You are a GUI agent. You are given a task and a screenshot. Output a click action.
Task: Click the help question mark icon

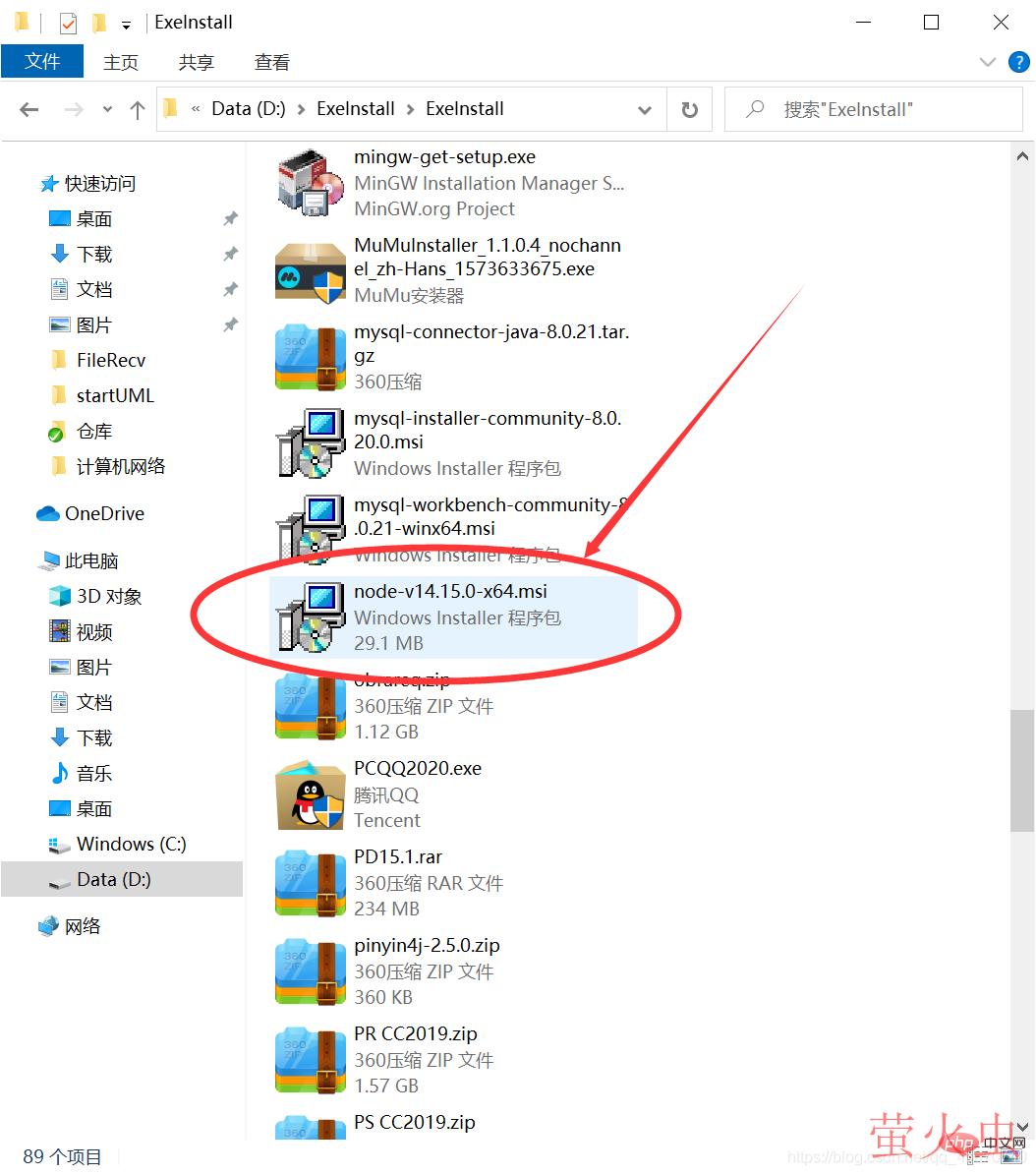click(x=1018, y=61)
